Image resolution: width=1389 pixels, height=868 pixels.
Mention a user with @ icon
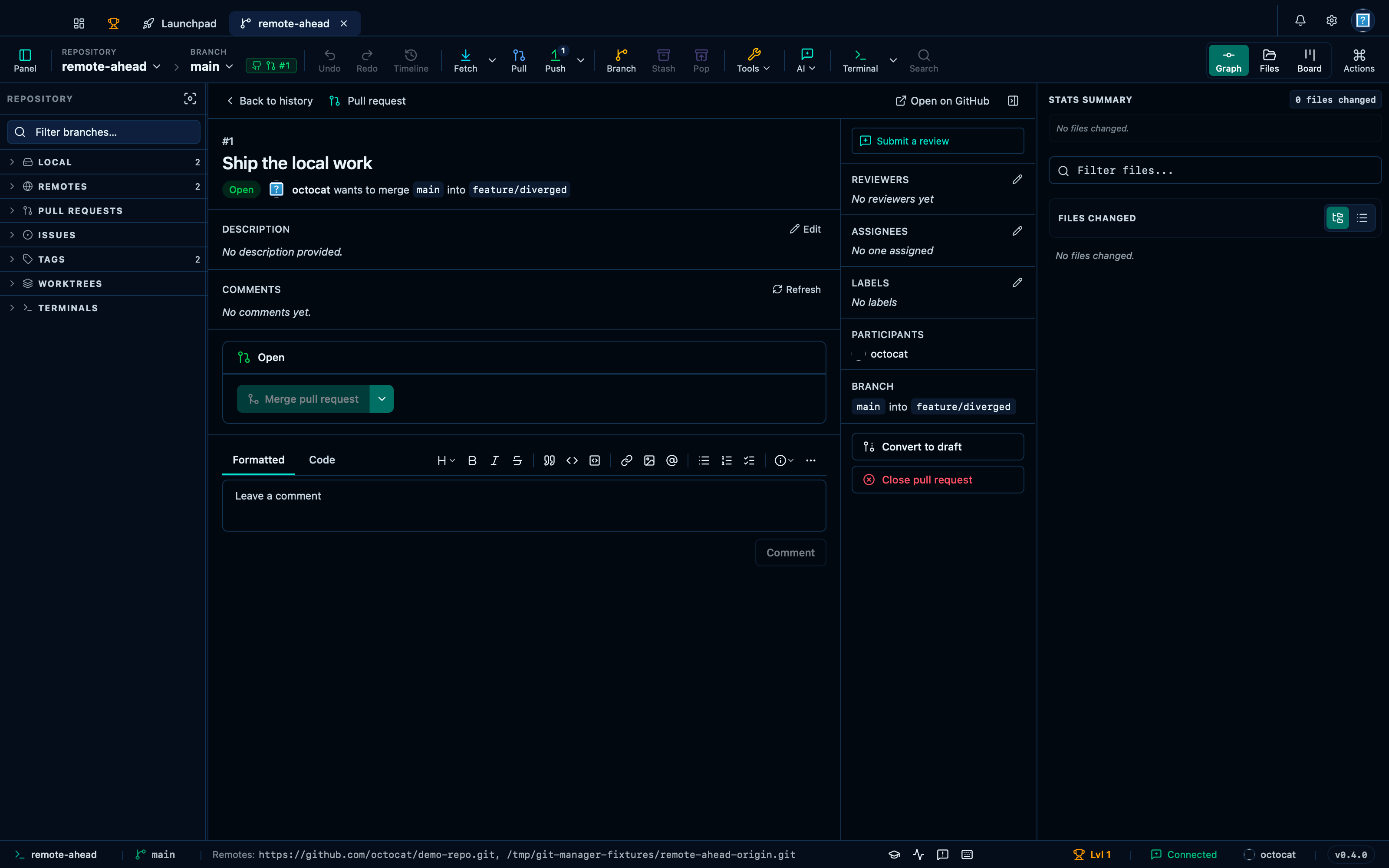coord(672,460)
